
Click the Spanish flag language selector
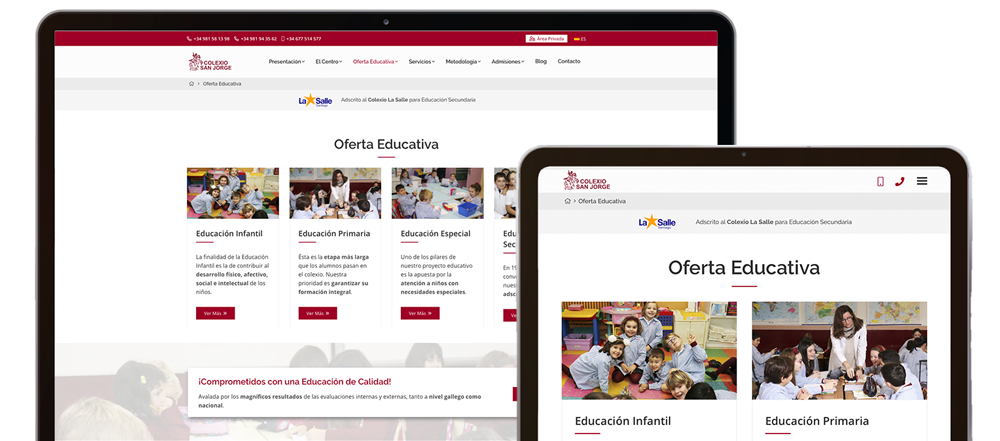[x=580, y=39]
